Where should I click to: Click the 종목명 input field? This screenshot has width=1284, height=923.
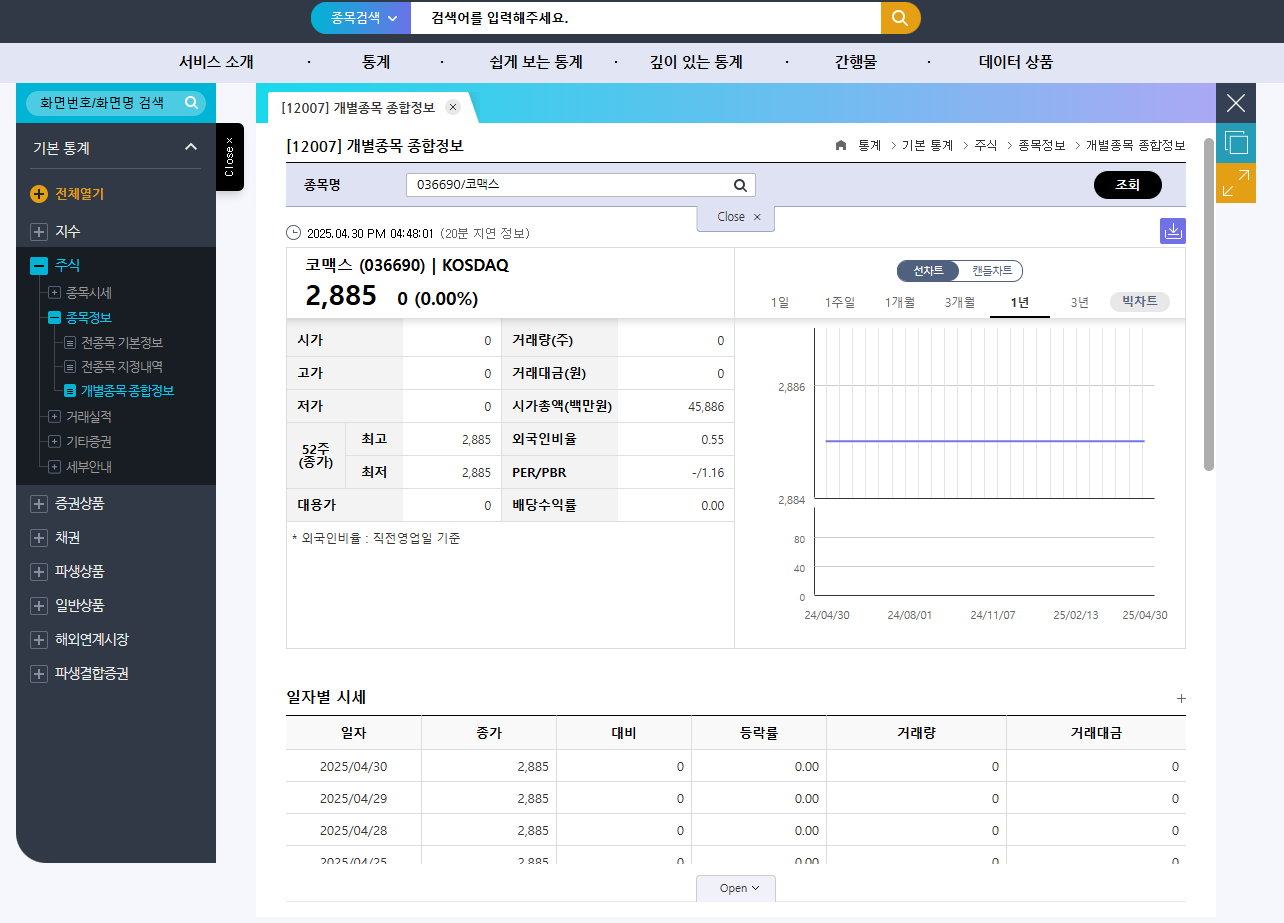pos(580,185)
